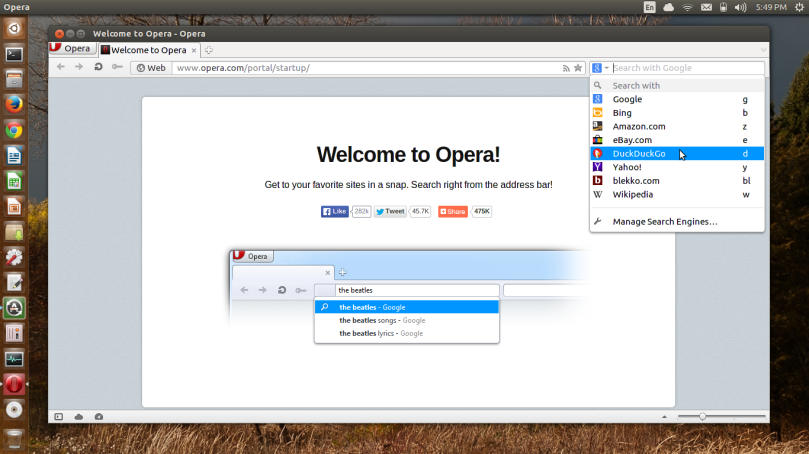Select Amazon.com search engine
This screenshot has height=454, width=809.
[677, 126]
